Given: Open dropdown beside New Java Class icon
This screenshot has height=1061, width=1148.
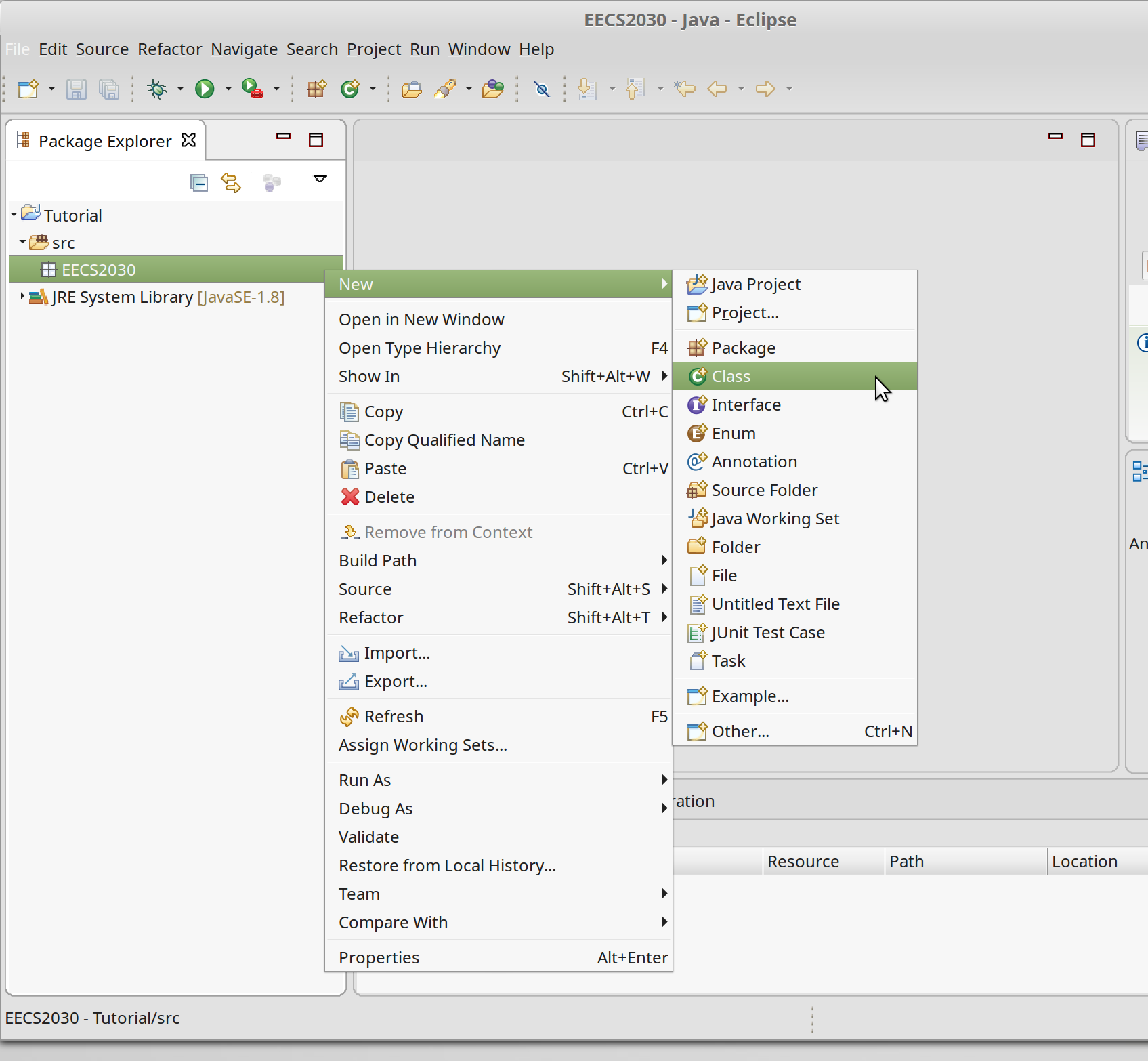Looking at the screenshot, I should pyautogui.click(x=373, y=89).
